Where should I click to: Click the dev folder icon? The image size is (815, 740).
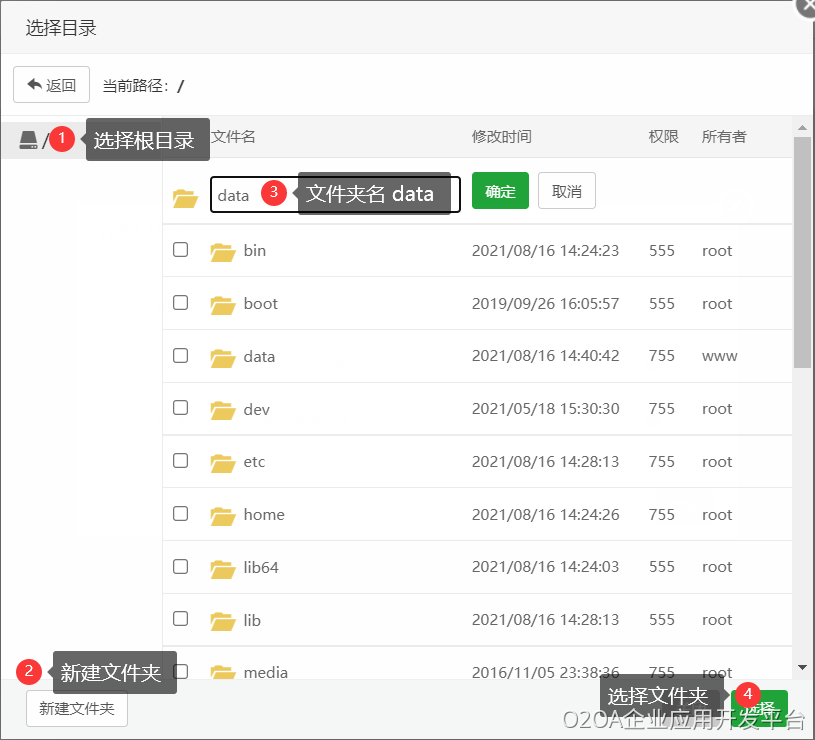(222, 410)
